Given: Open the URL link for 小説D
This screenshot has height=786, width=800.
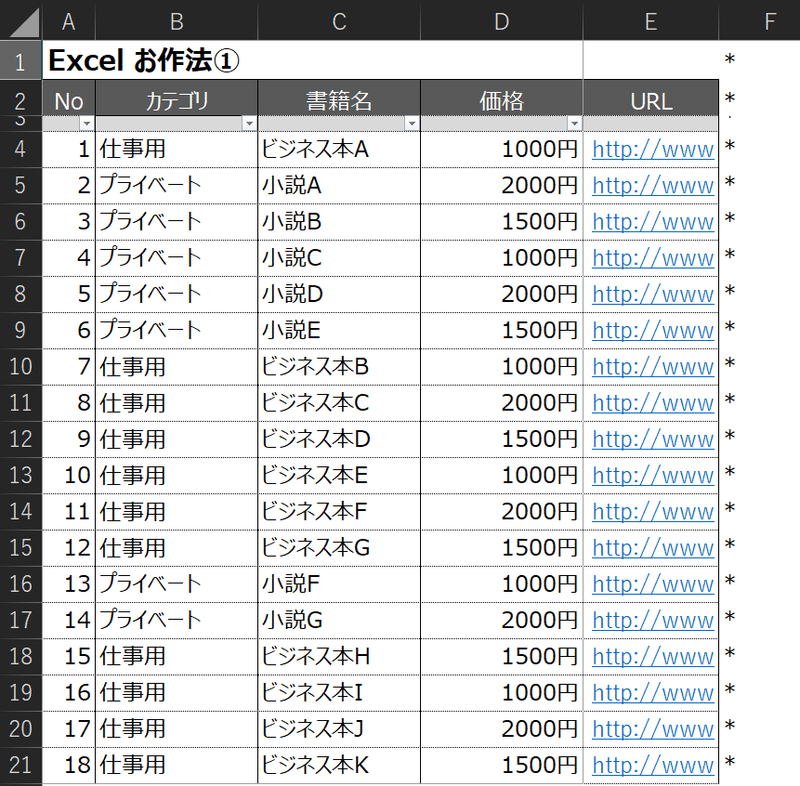Looking at the screenshot, I should [x=653, y=295].
